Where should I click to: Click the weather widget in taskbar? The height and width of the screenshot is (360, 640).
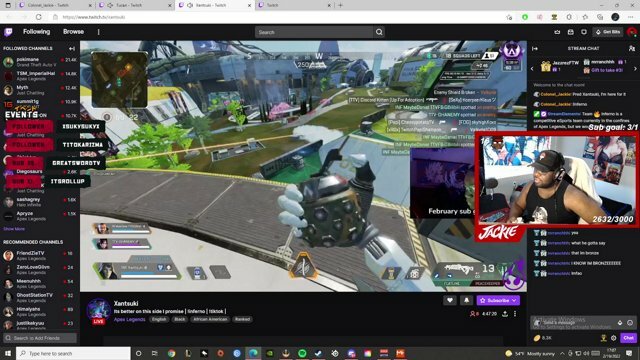click(x=529, y=353)
